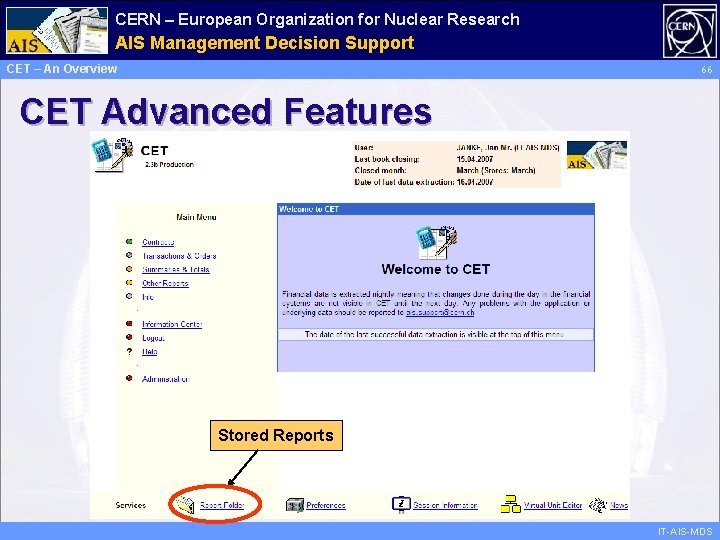Open Transactions & Orders link
The width and height of the screenshot is (720, 540).
click(x=179, y=256)
